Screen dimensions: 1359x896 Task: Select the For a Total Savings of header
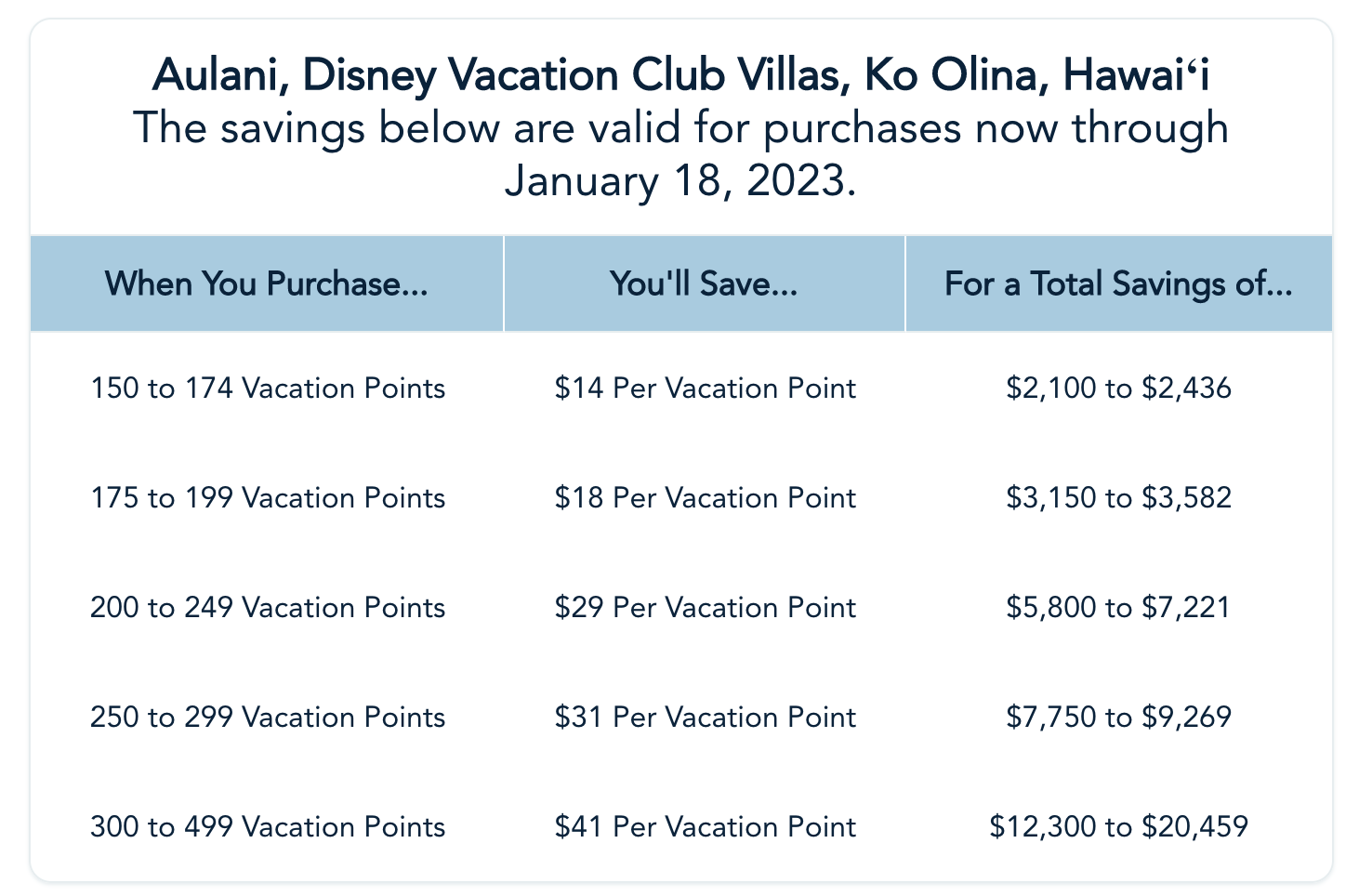click(1118, 283)
